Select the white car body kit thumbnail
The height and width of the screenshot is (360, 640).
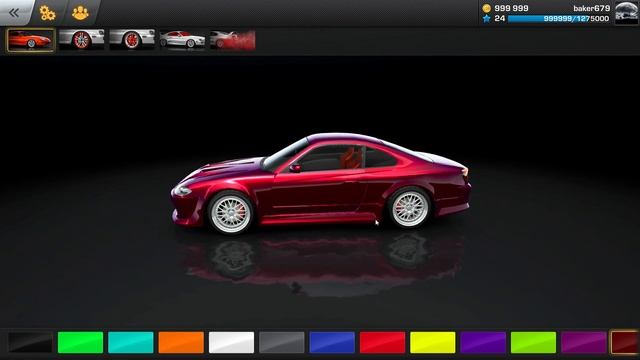click(x=182, y=40)
